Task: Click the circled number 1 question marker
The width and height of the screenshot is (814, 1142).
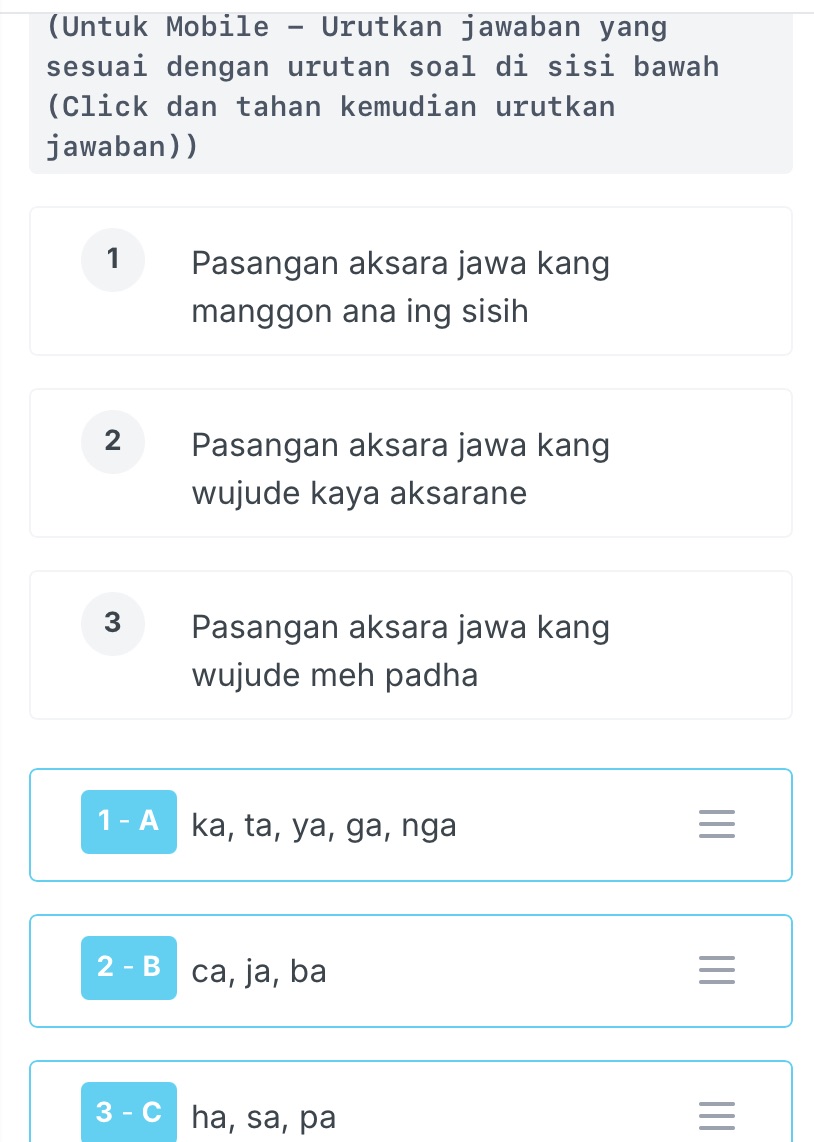Action: pos(112,259)
